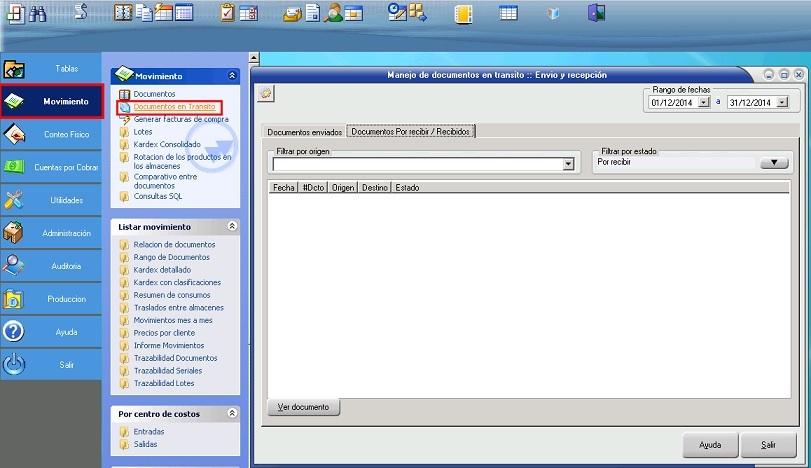Collapse the Por centro de costos panel

232,413
